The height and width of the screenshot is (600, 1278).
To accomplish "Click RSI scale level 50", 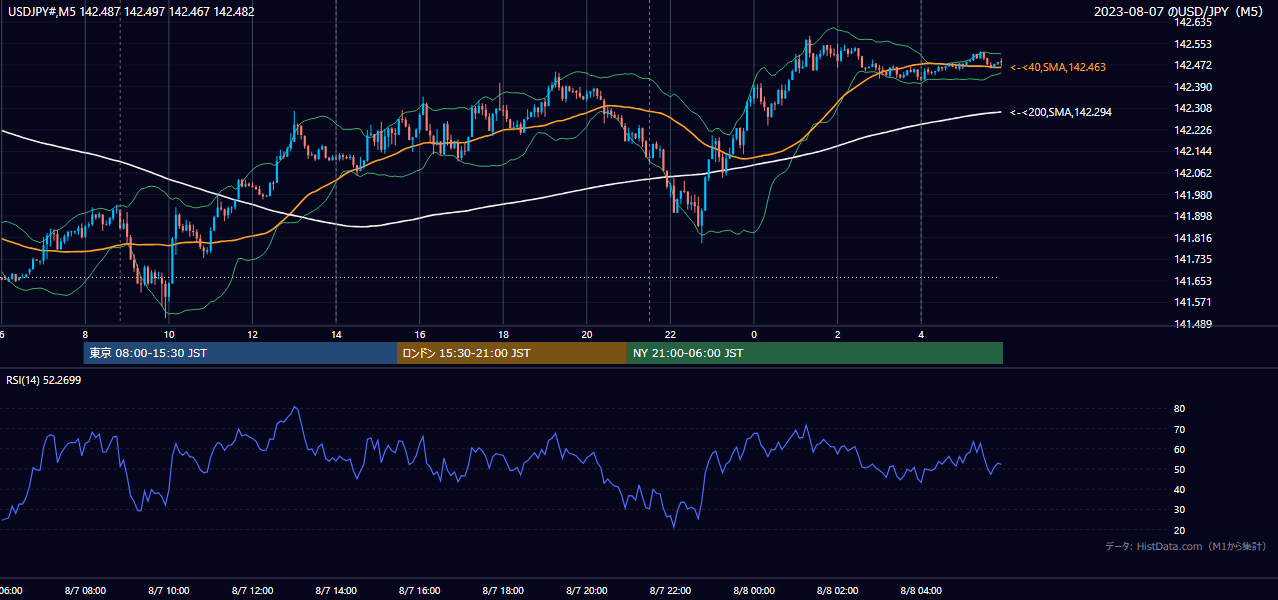I will 1179,469.
